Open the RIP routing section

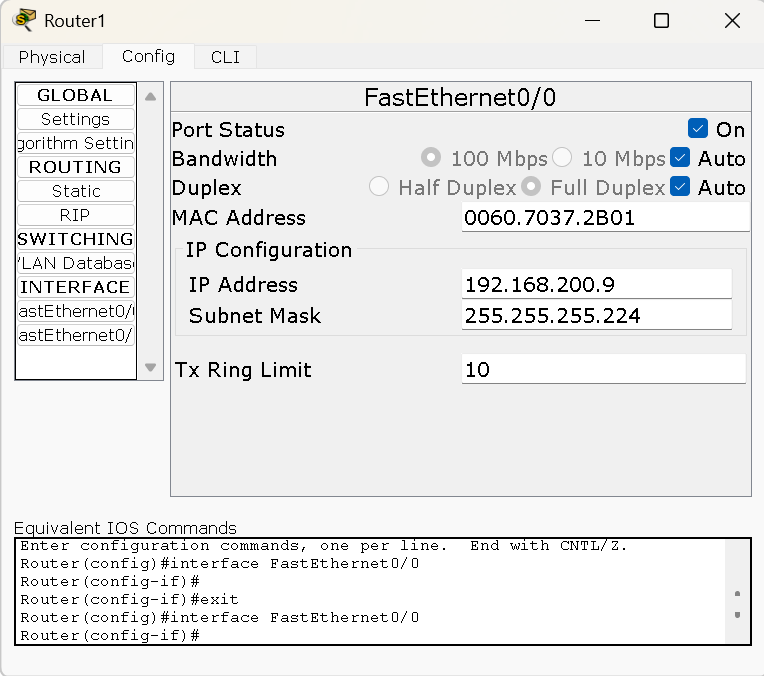76,215
